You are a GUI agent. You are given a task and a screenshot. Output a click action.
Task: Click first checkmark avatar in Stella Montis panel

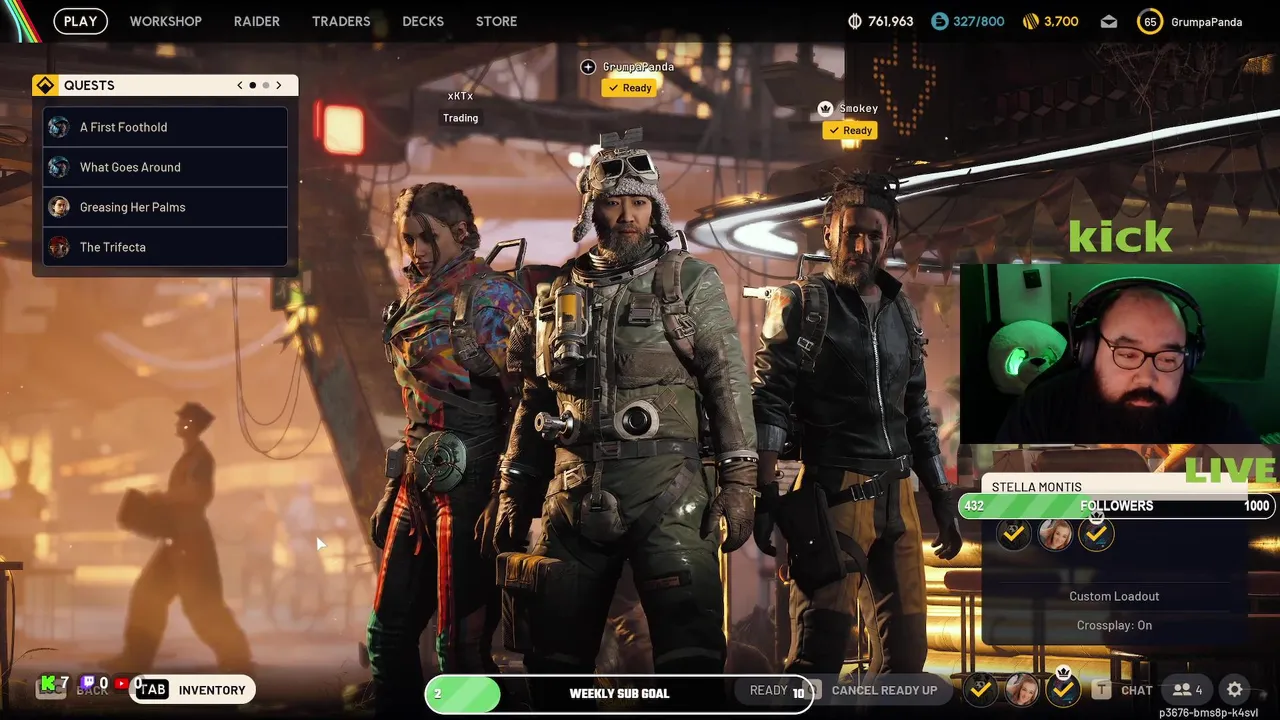click(1014, 535)
